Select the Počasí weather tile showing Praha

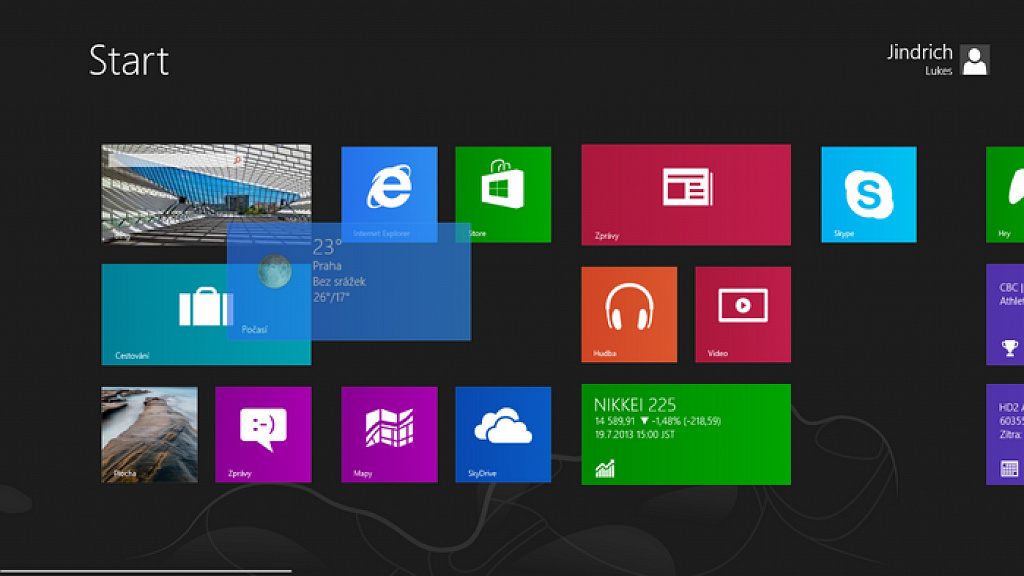coord(349,281)
